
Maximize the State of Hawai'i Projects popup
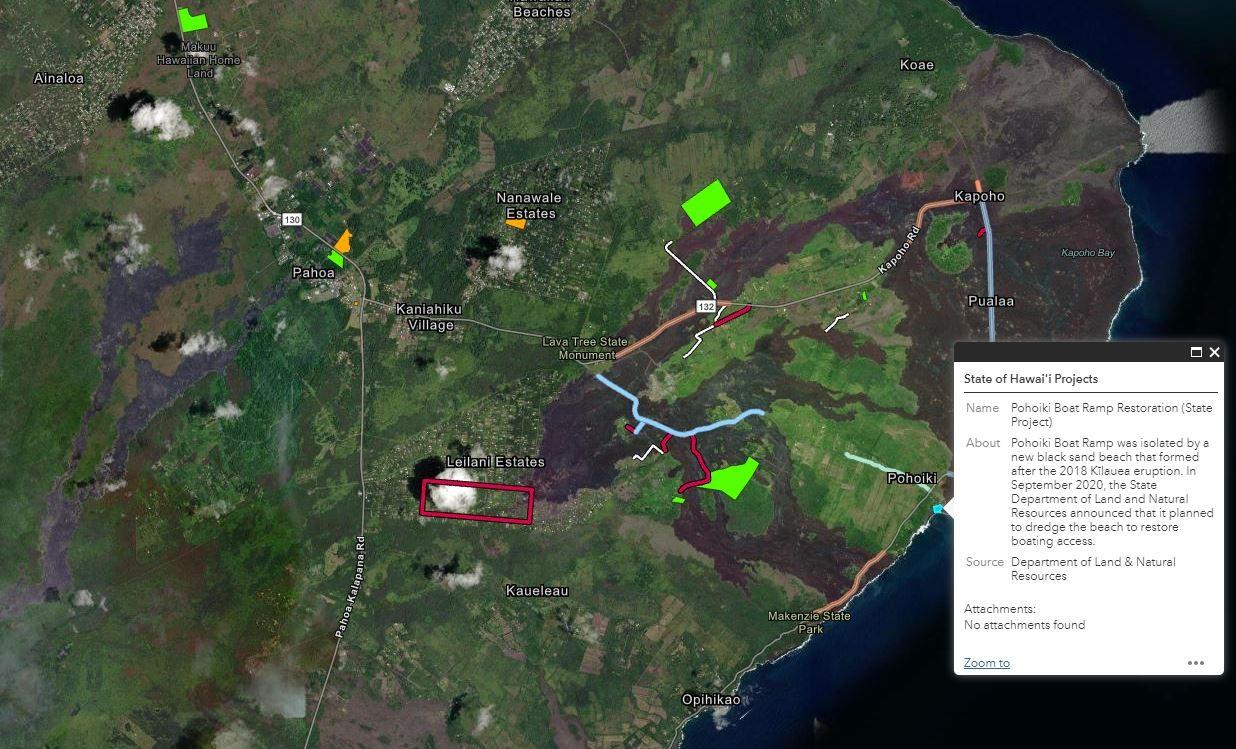1196,352
